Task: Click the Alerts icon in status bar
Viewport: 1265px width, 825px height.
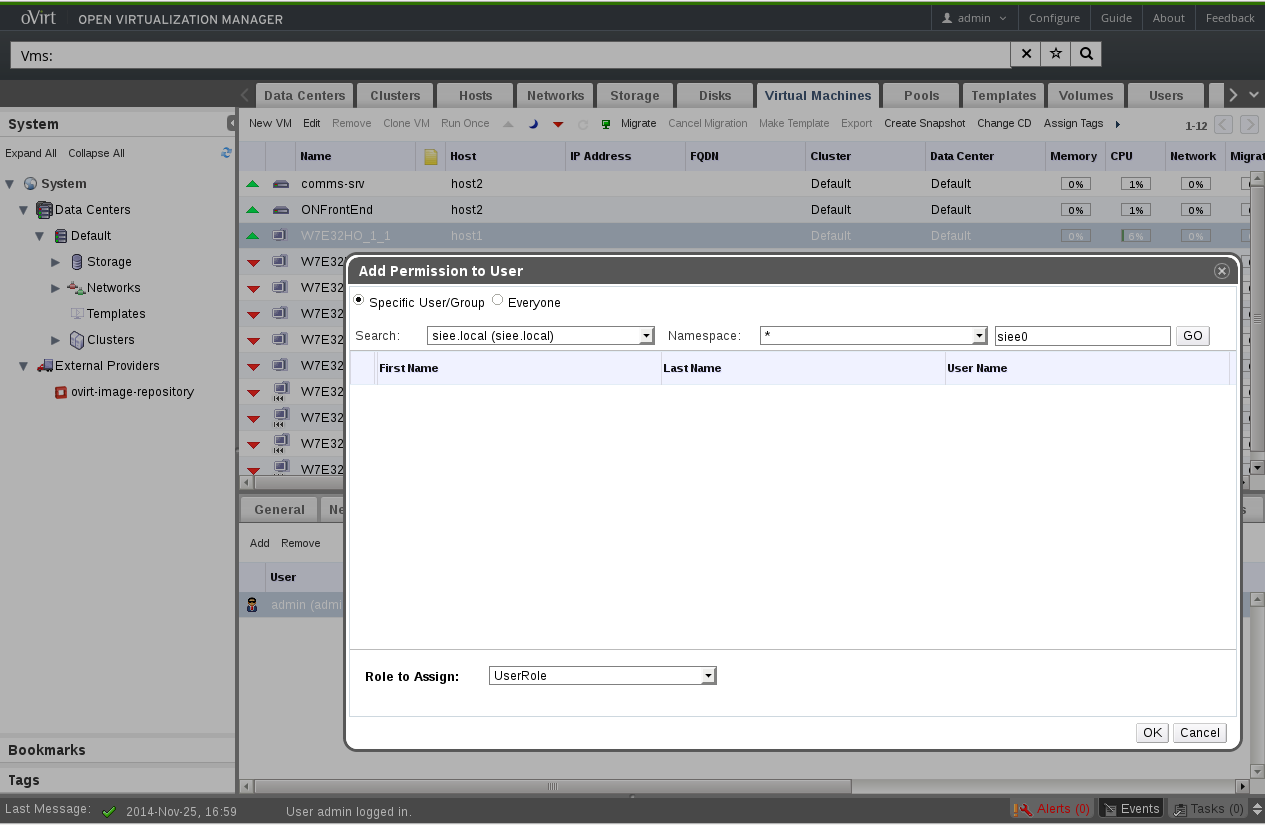Action: tap(1023, 809)
